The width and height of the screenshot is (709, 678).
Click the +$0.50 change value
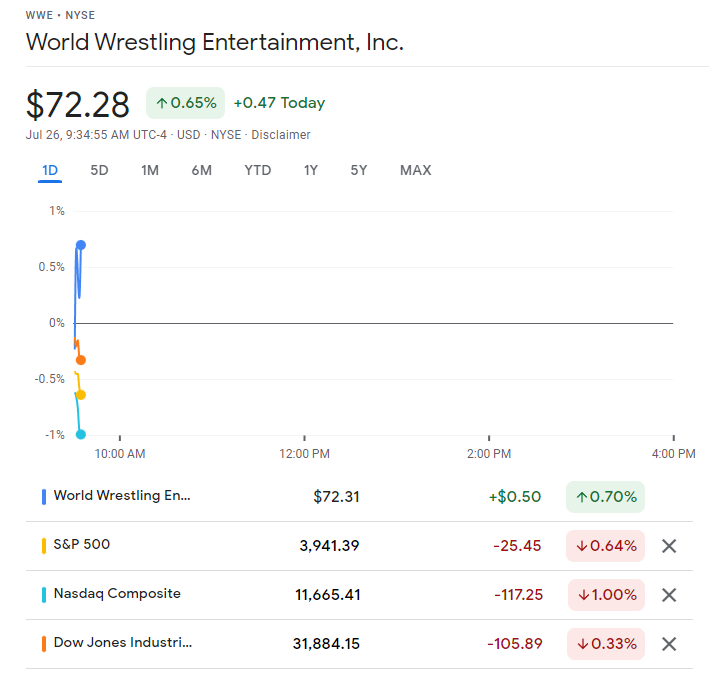515,497
